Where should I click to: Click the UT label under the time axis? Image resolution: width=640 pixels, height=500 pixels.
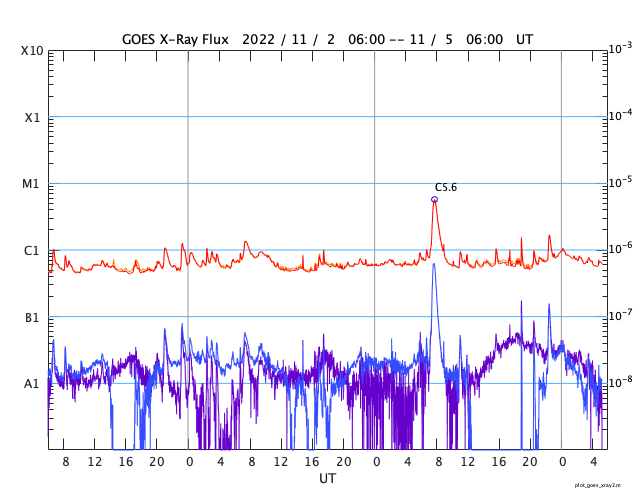[x=327, y=478]
